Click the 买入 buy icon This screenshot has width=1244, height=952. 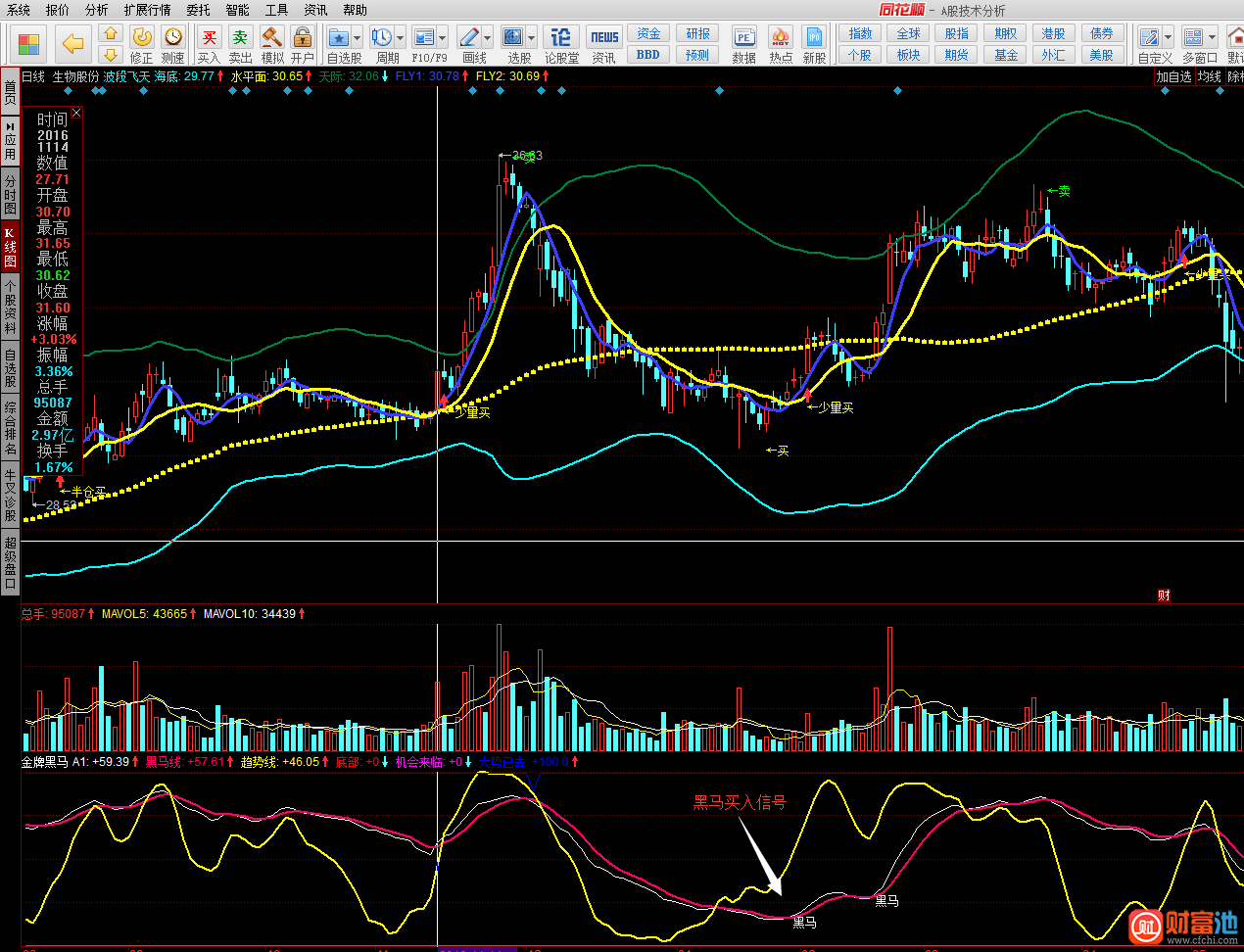(x=209, y=38)
